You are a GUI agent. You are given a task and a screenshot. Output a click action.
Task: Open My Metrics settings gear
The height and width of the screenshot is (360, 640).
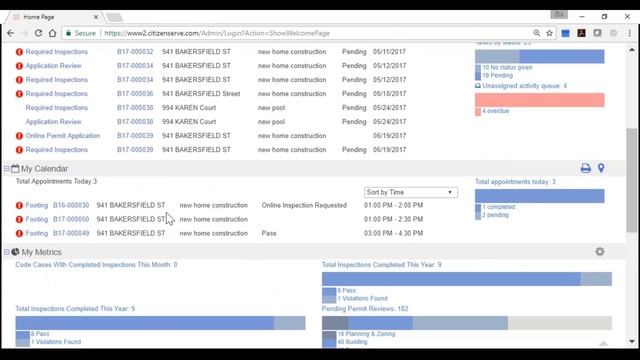click(600, 251)
